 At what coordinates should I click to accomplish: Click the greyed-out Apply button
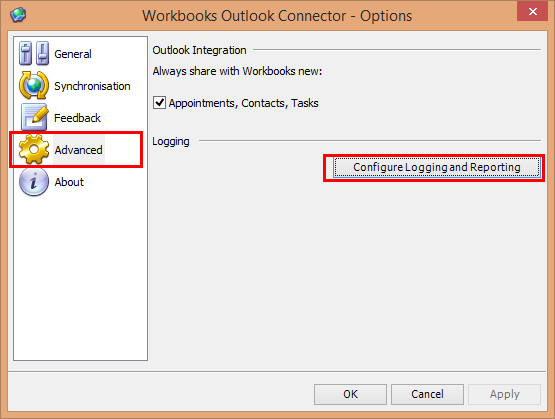pos(505,394)
